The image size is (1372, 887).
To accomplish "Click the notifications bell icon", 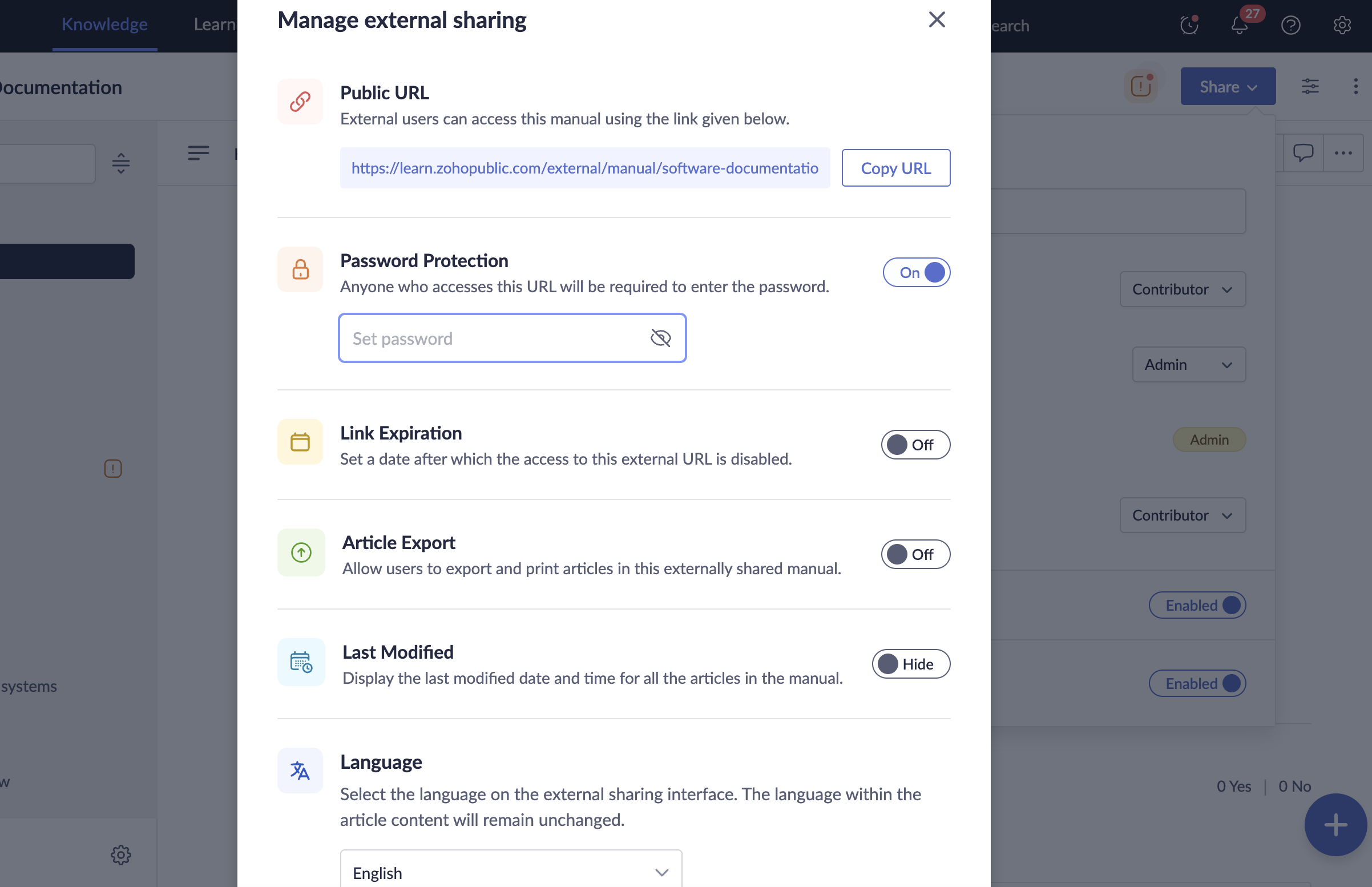I will click(x=1239, y=25).
